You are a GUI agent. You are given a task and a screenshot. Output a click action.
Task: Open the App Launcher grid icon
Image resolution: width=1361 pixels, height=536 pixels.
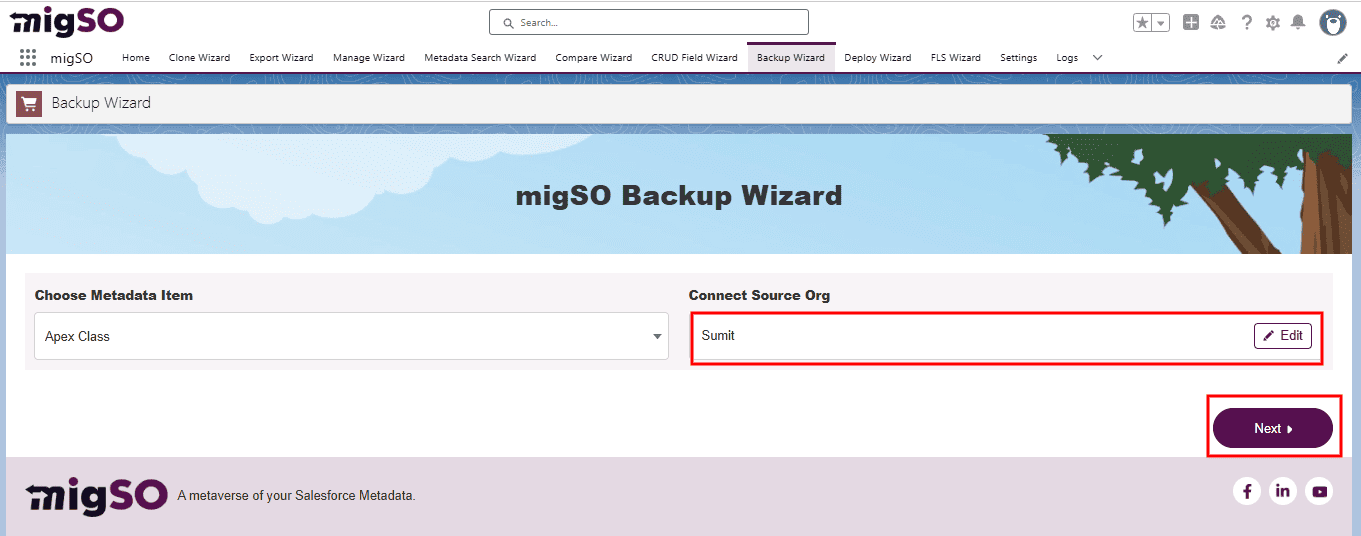[28, 58]
